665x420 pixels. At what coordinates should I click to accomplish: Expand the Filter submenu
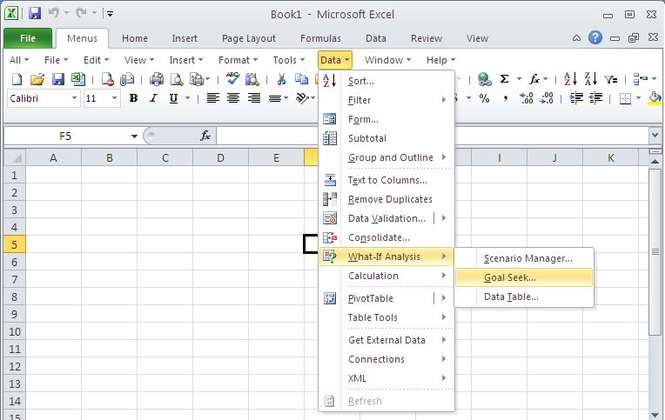tap(386, 100)
